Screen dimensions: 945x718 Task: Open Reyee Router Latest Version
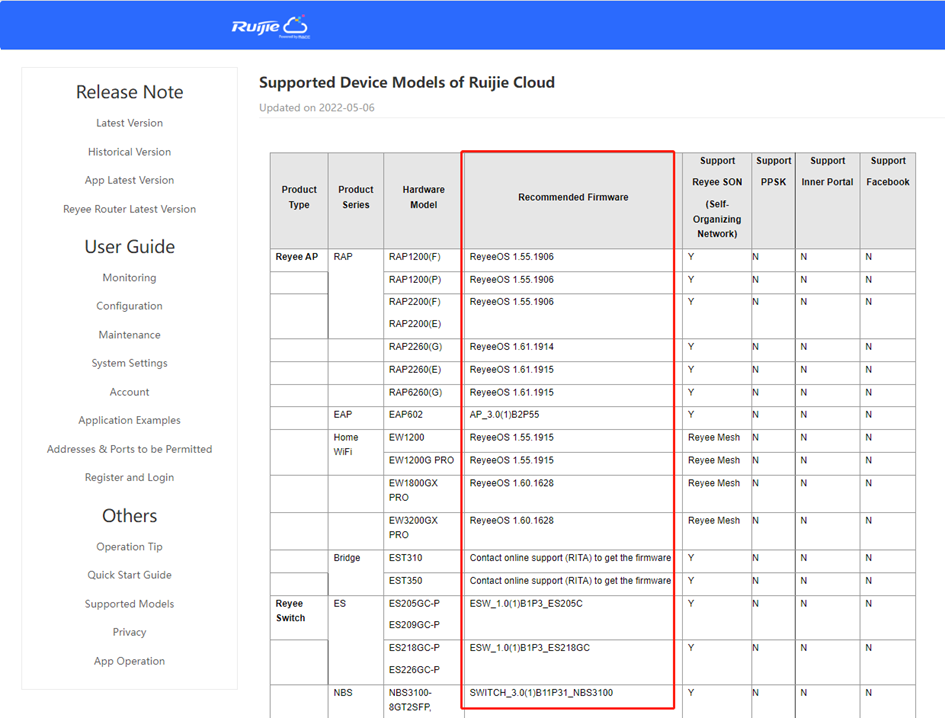[130, 209]
